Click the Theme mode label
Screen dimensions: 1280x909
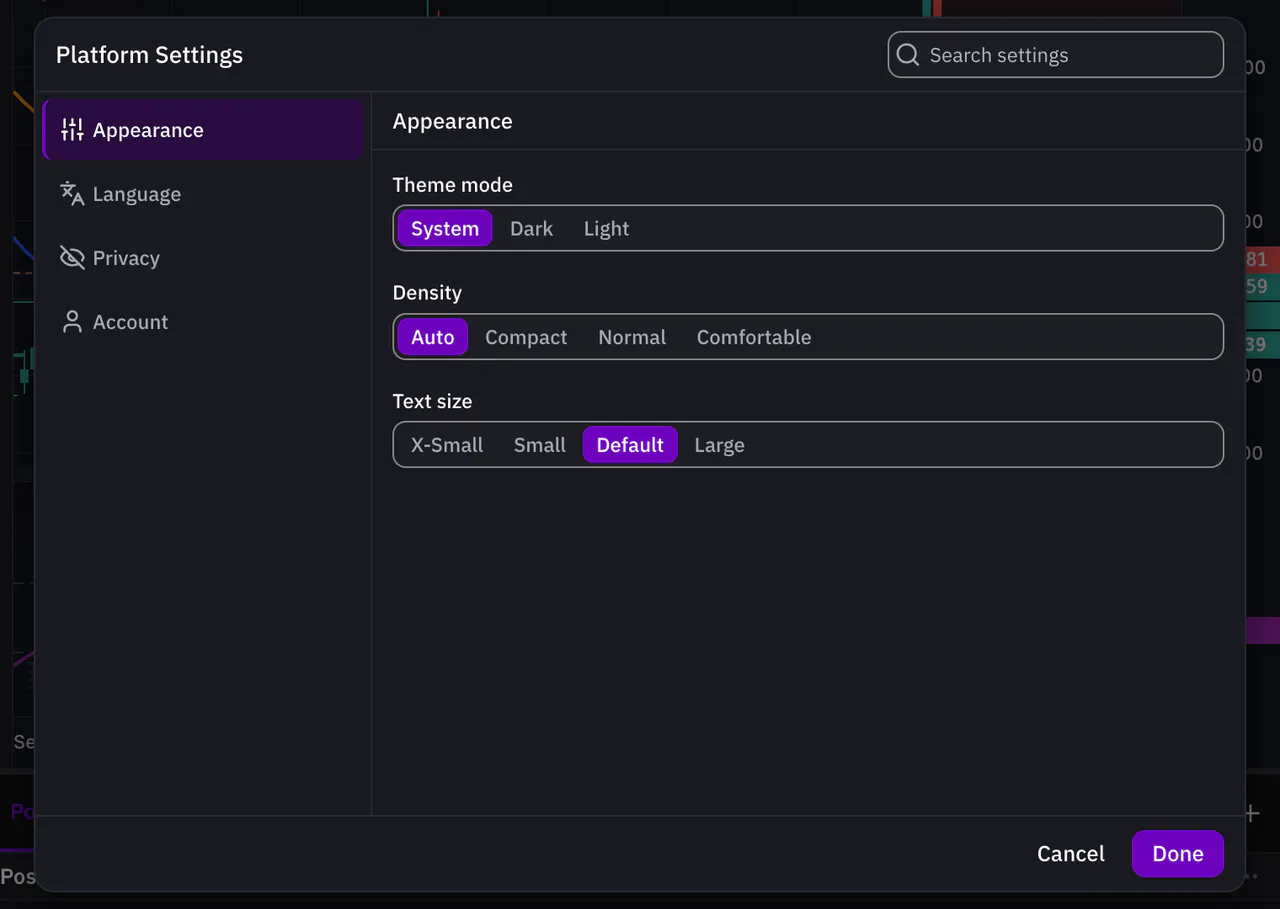coord(452,185)
